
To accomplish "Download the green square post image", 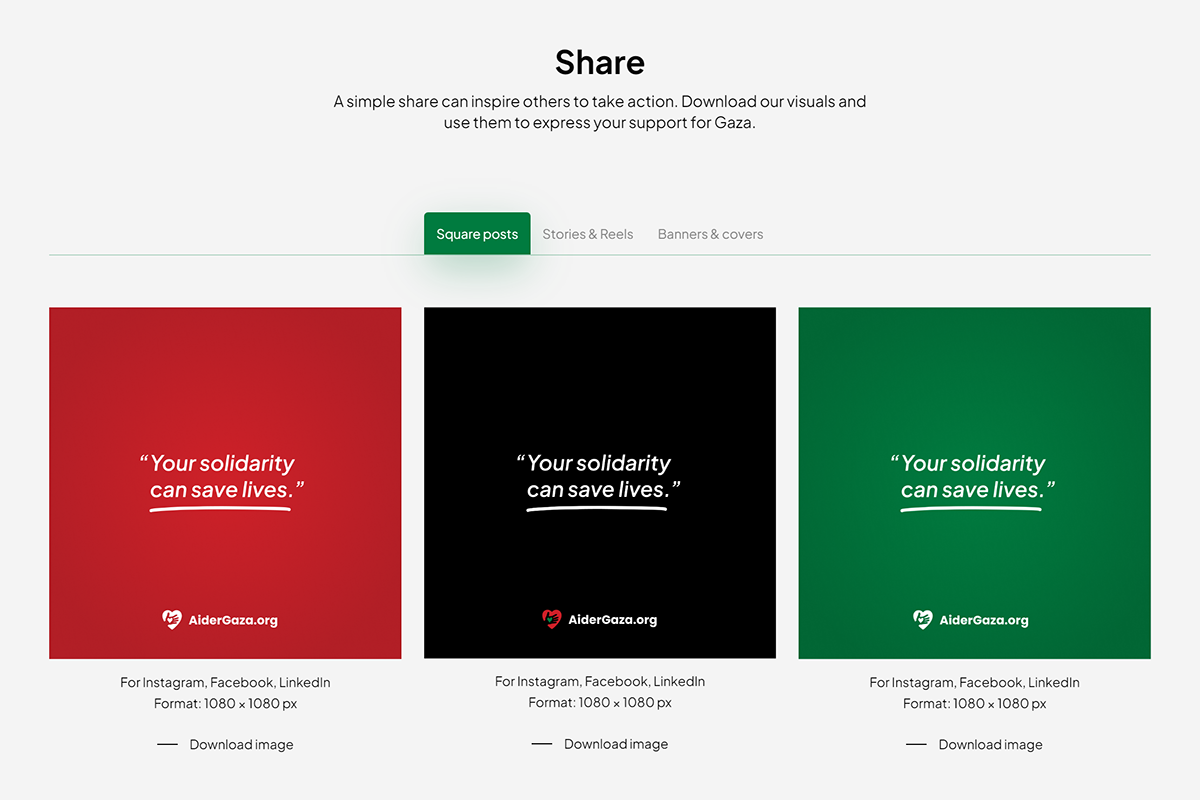I will (990, 745).
